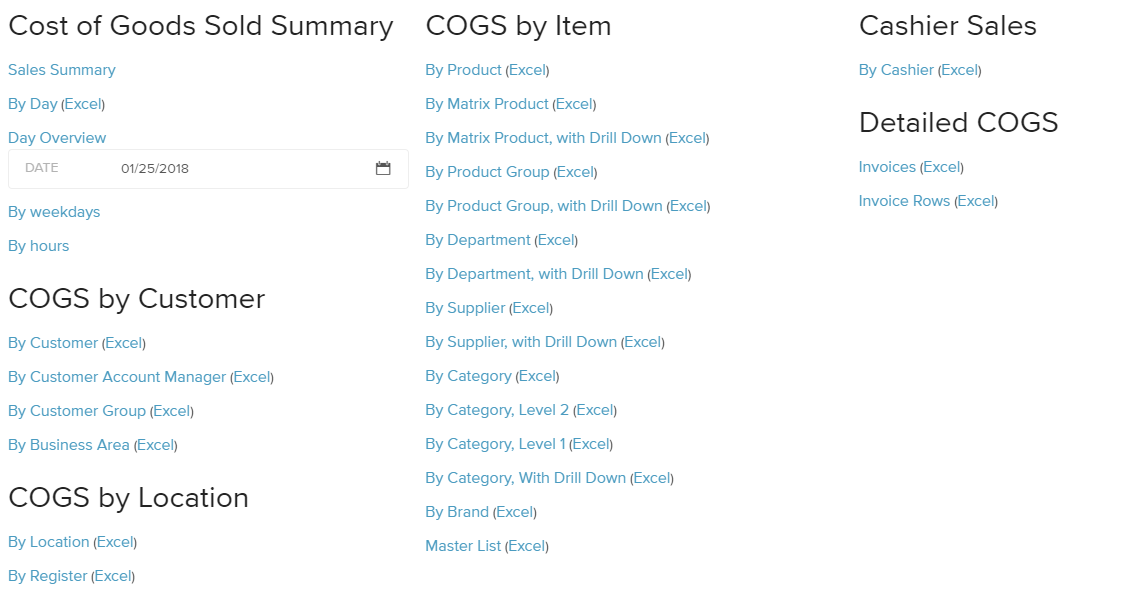The image size is (1123, 594).
Task: Open By Matrix Product, with Drill Down
Action: [x=544, y=138]
